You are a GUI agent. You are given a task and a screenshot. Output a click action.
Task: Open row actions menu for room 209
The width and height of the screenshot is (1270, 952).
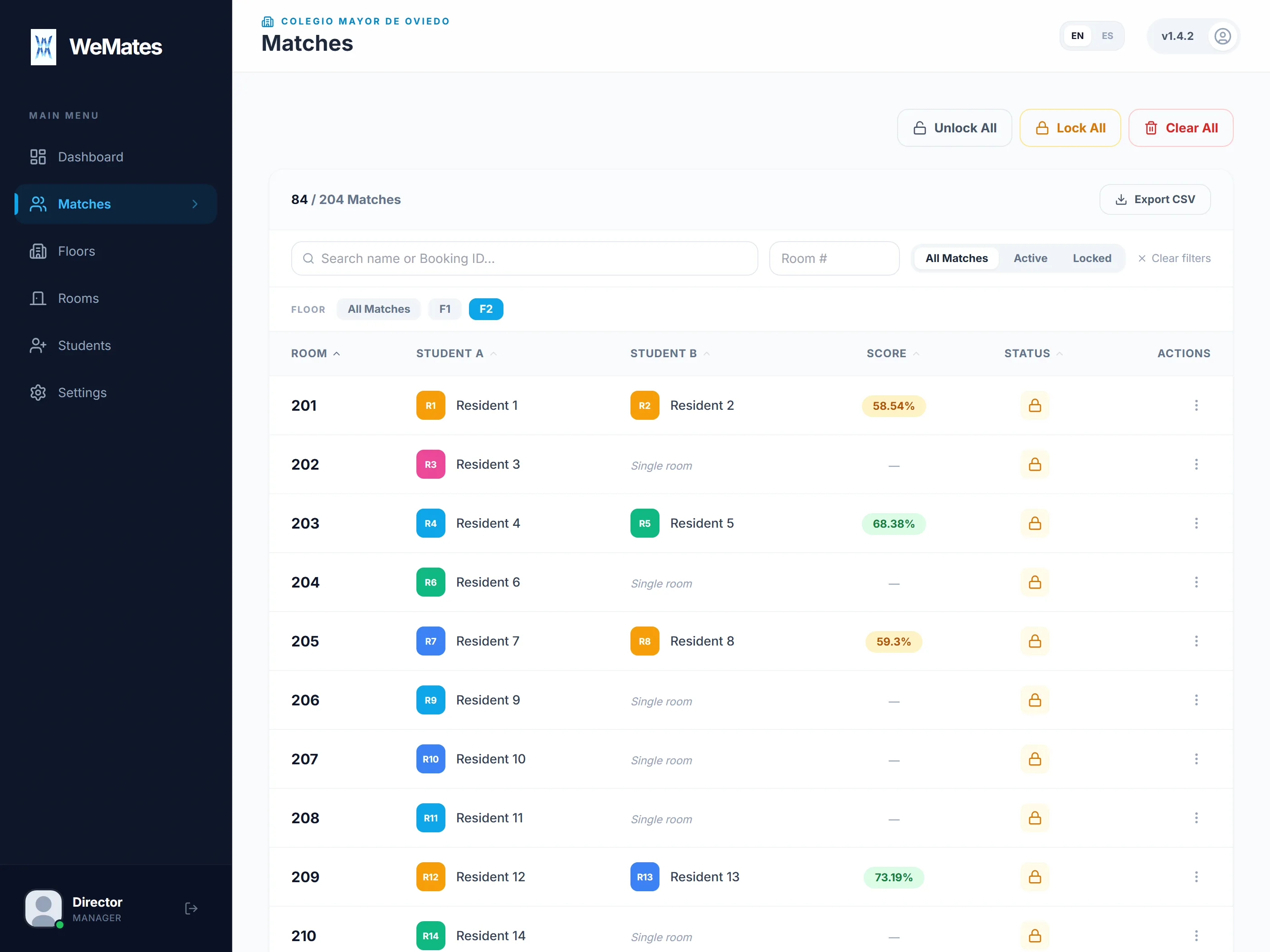(1197, 877)
